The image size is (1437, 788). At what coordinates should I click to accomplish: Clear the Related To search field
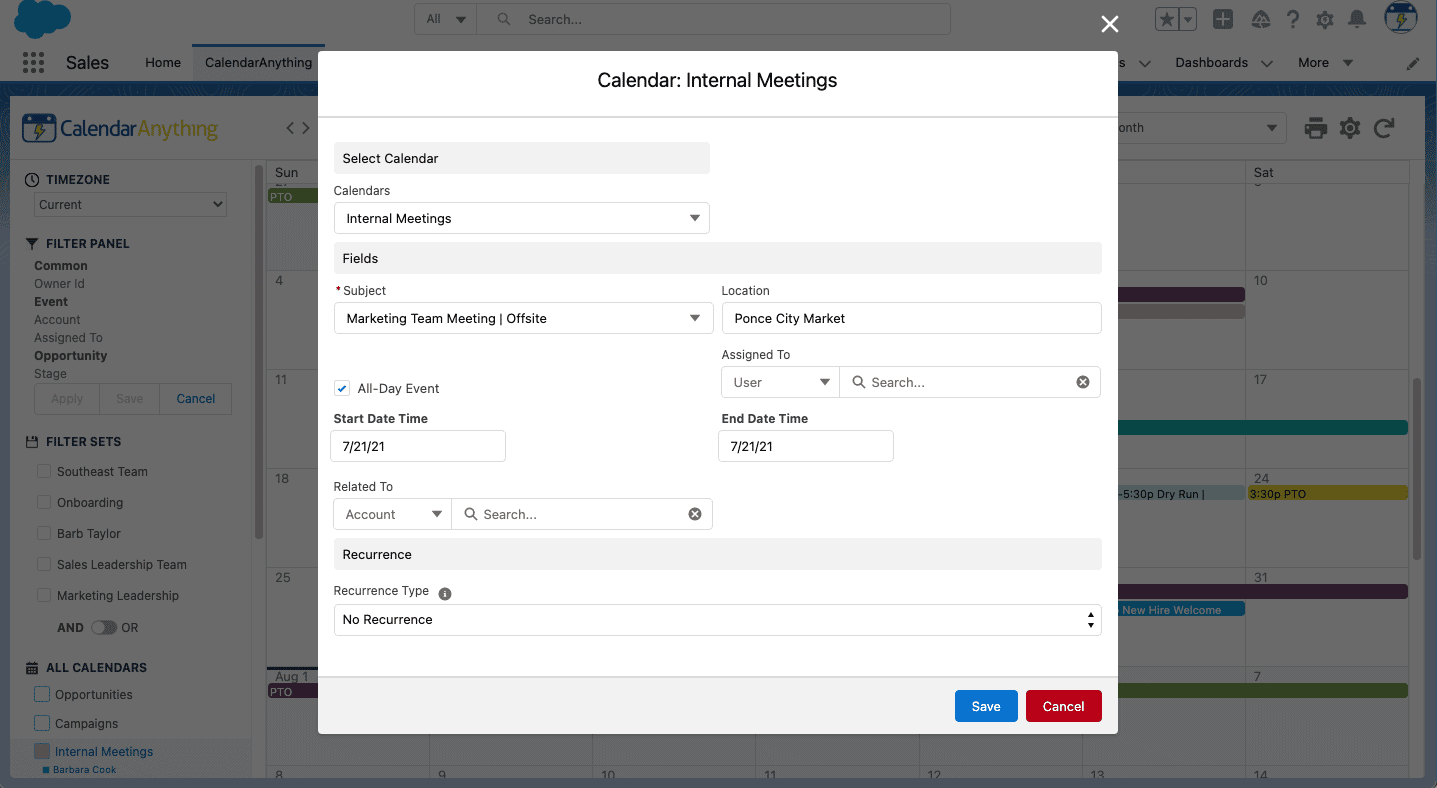[695, 514]
